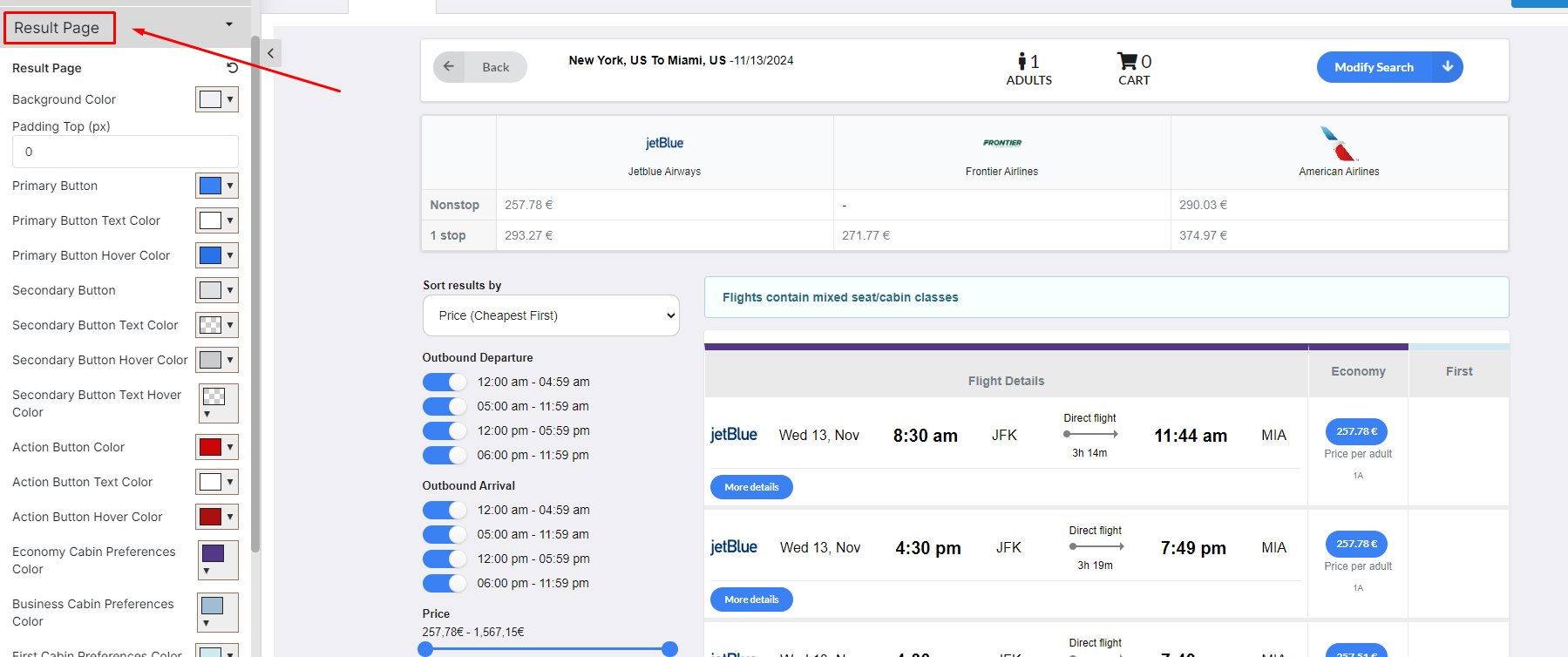Image resolution: width=1568 pixels, height=657 pixels.
Task: Click the Frontier Airlines logo in fare matrix
Action: click(1002, 143)
